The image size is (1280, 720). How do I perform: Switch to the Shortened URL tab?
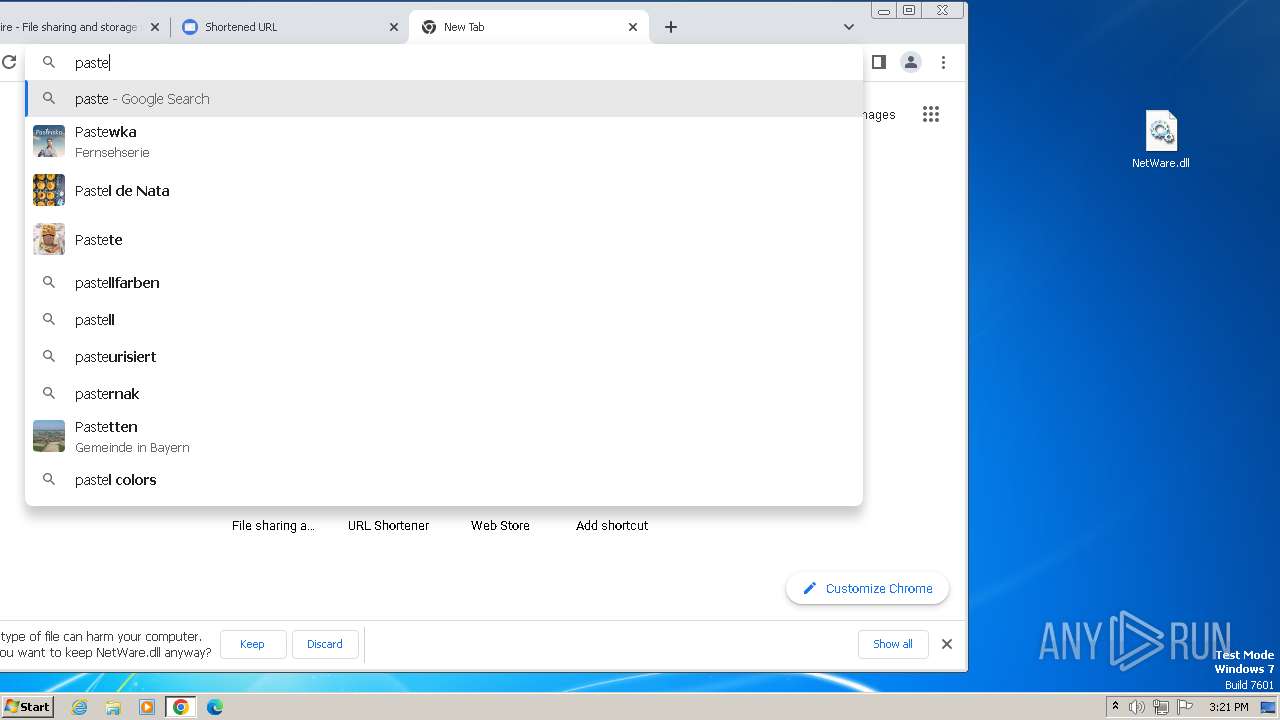[x=289, y=27]
